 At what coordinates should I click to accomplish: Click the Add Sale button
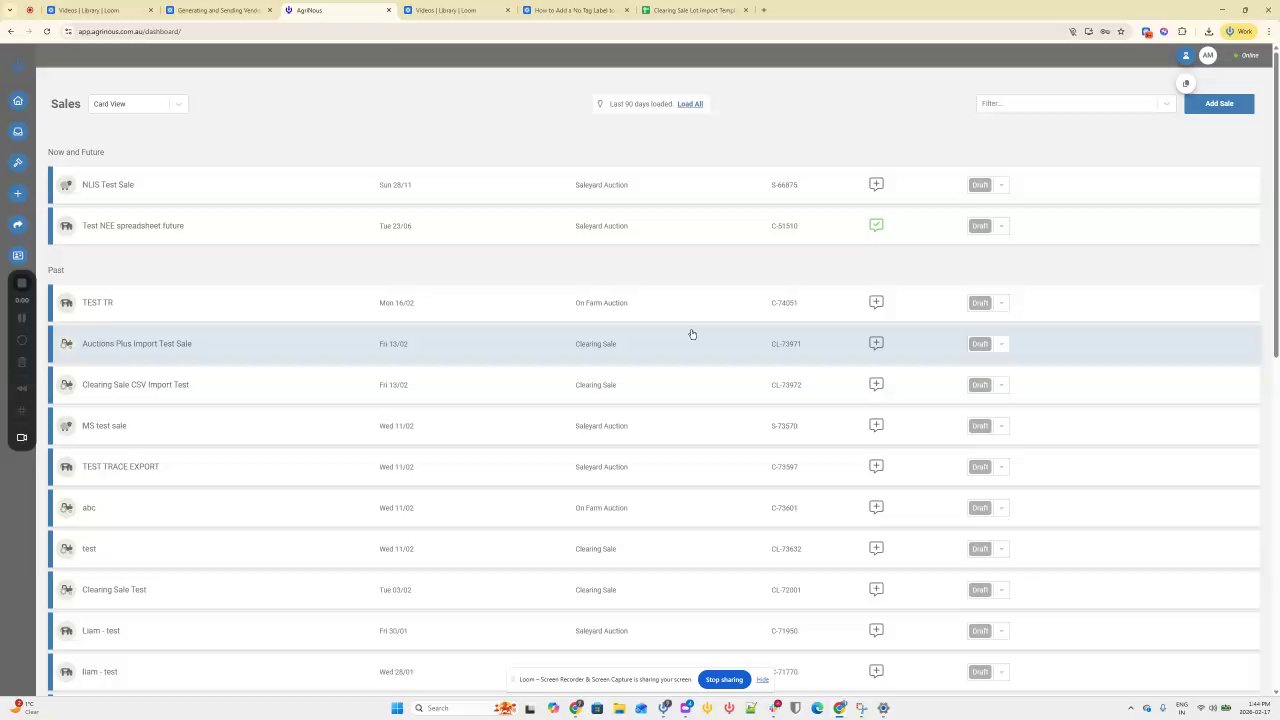(x=1219, y=104)
